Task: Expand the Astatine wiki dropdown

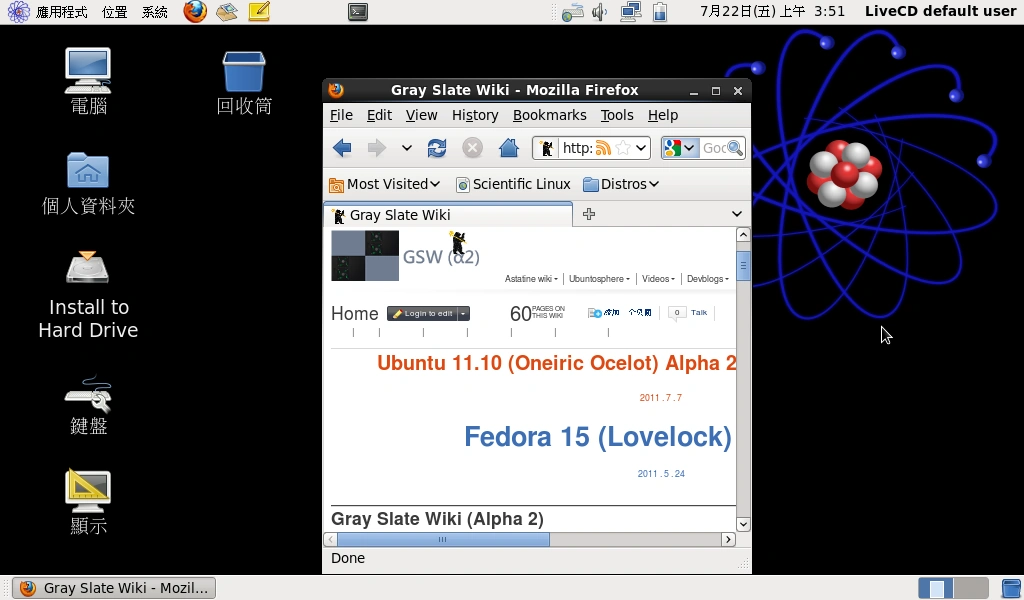Action: (x=531, y=279)
